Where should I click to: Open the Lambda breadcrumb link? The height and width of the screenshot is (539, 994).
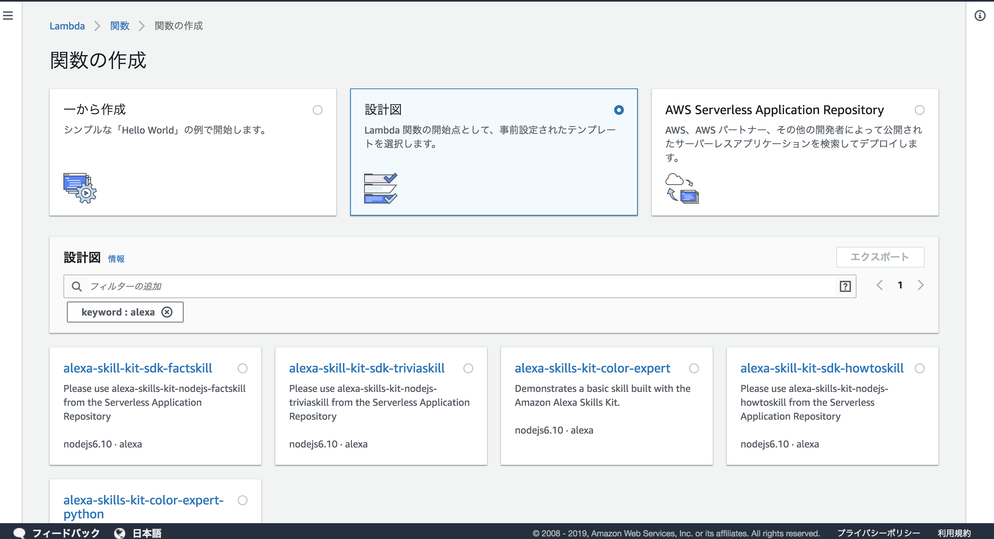pyautogui.click(x=67, y=26)
